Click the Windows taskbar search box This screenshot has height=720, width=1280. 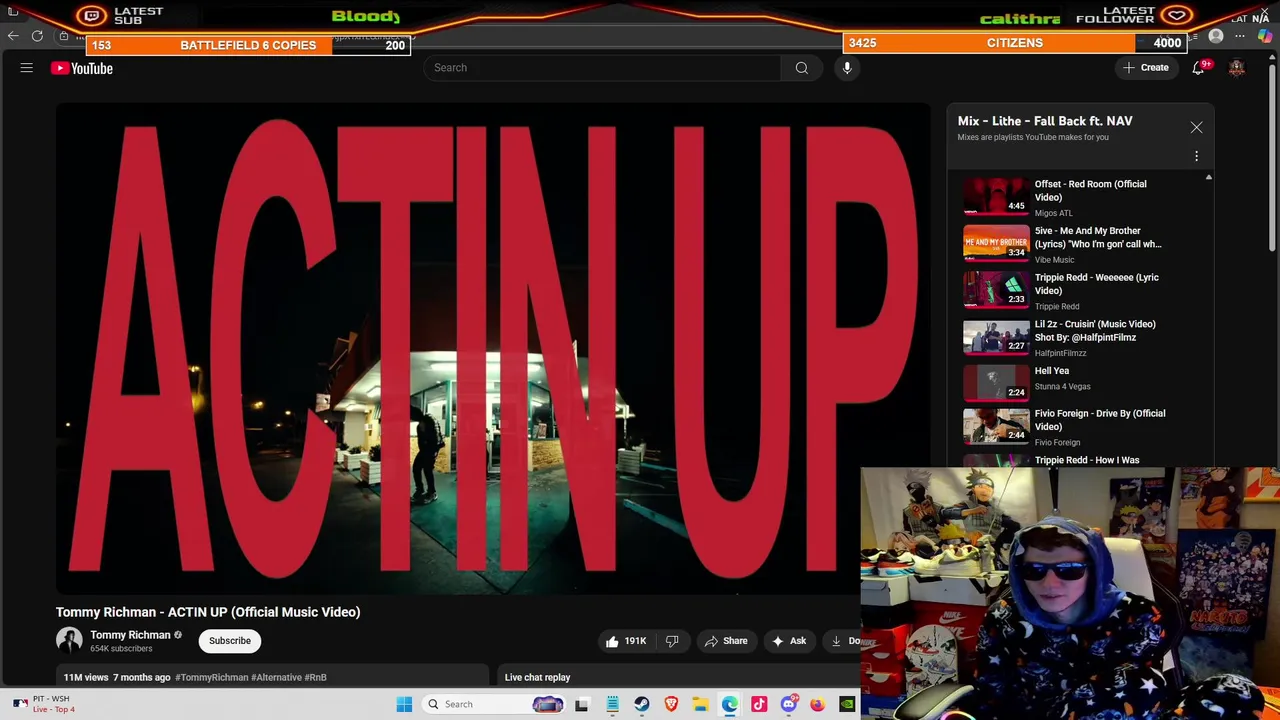(x=493, y=704)
